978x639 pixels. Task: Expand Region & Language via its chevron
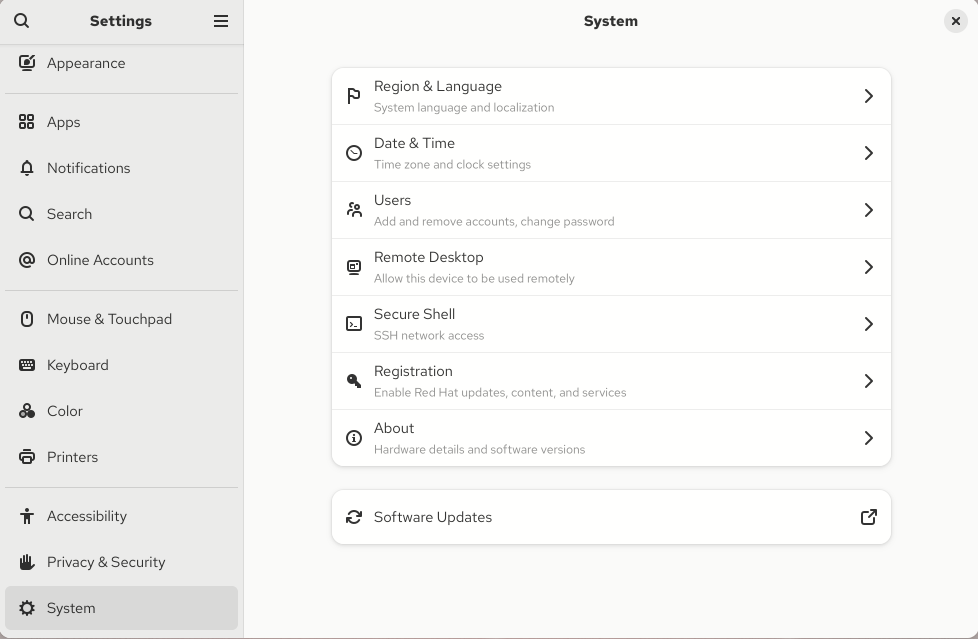tap(868, 96)
